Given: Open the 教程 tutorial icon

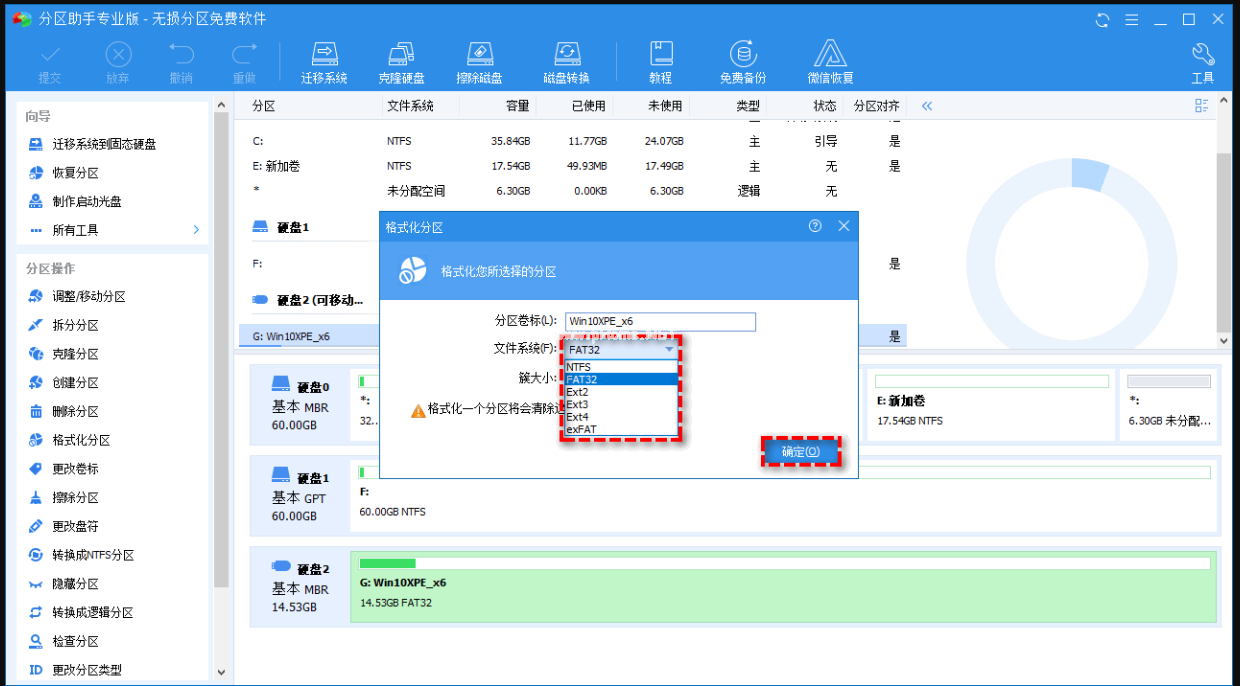Looking at the screenshot, I should pos(660,62).
